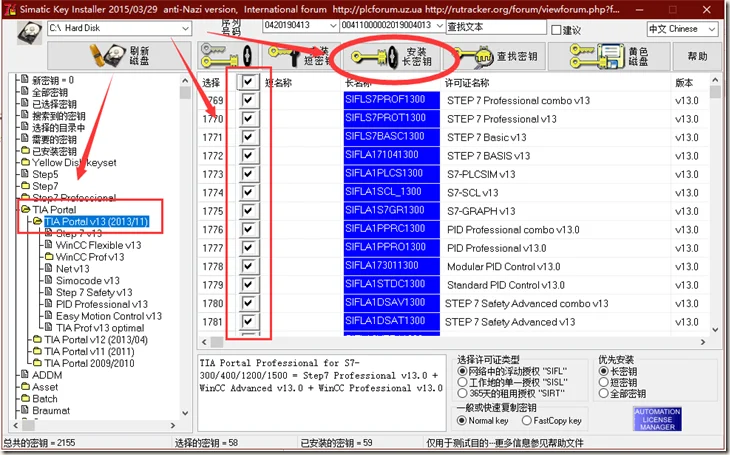The width and height of the screenshot is (730, 455).
Task: Open the Yellow Disk keyset folder
Action: [74, 163]
